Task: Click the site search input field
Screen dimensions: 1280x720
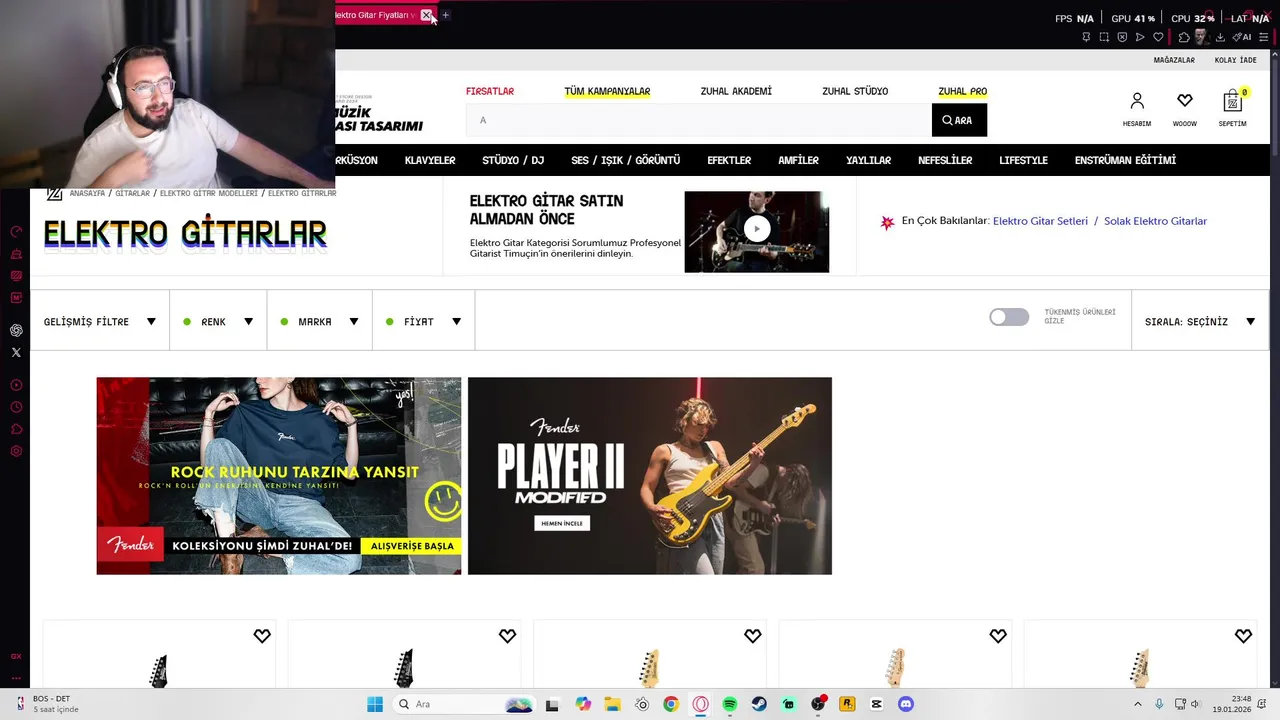Action: click(x=698, y=120)
